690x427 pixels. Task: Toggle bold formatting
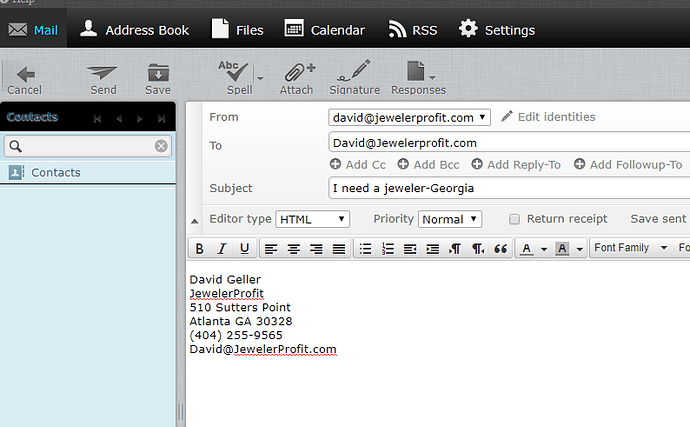[x=199, y=249]
